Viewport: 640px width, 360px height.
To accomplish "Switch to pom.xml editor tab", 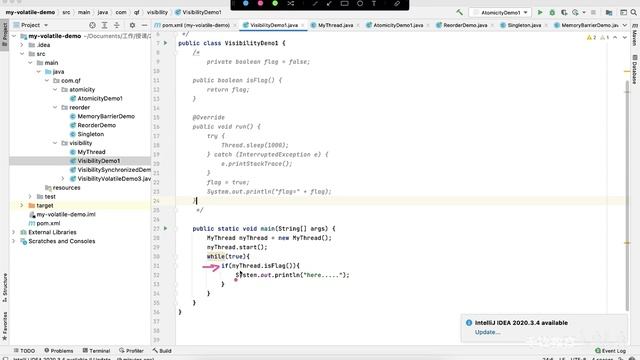I will pos(195,25).
